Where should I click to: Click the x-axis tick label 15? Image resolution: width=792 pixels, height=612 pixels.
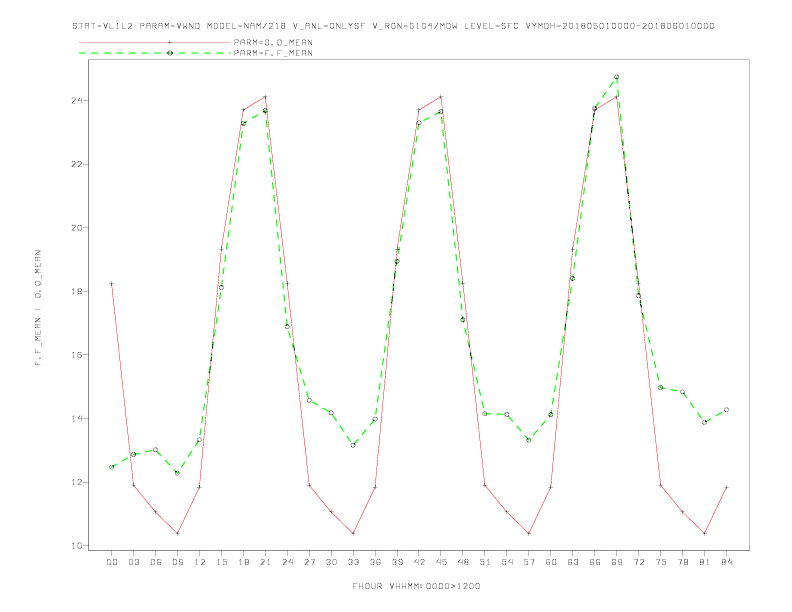[x=221, y=562]
